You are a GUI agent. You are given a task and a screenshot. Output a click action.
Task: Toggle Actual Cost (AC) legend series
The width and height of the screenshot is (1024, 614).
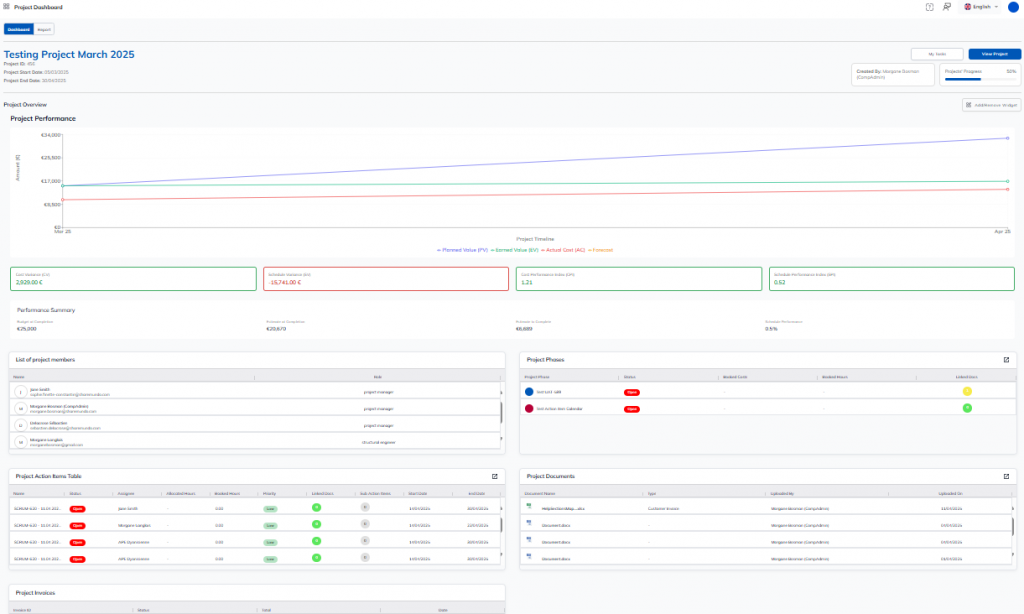[x=564, y=249]
